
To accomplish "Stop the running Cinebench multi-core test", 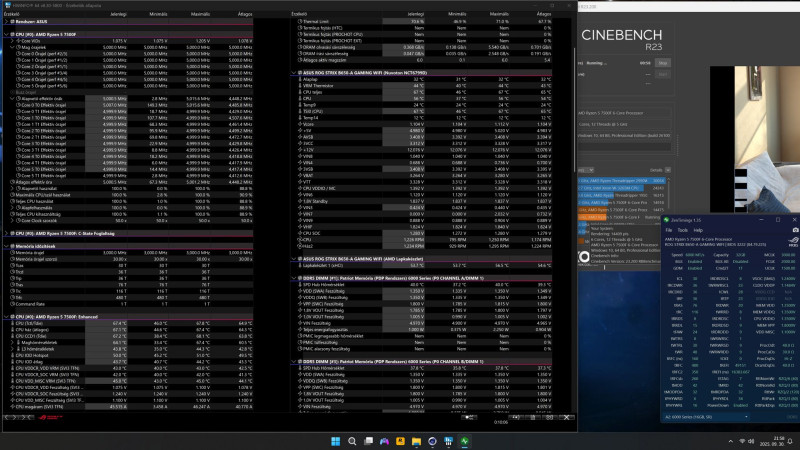I will tap(663, 63).
